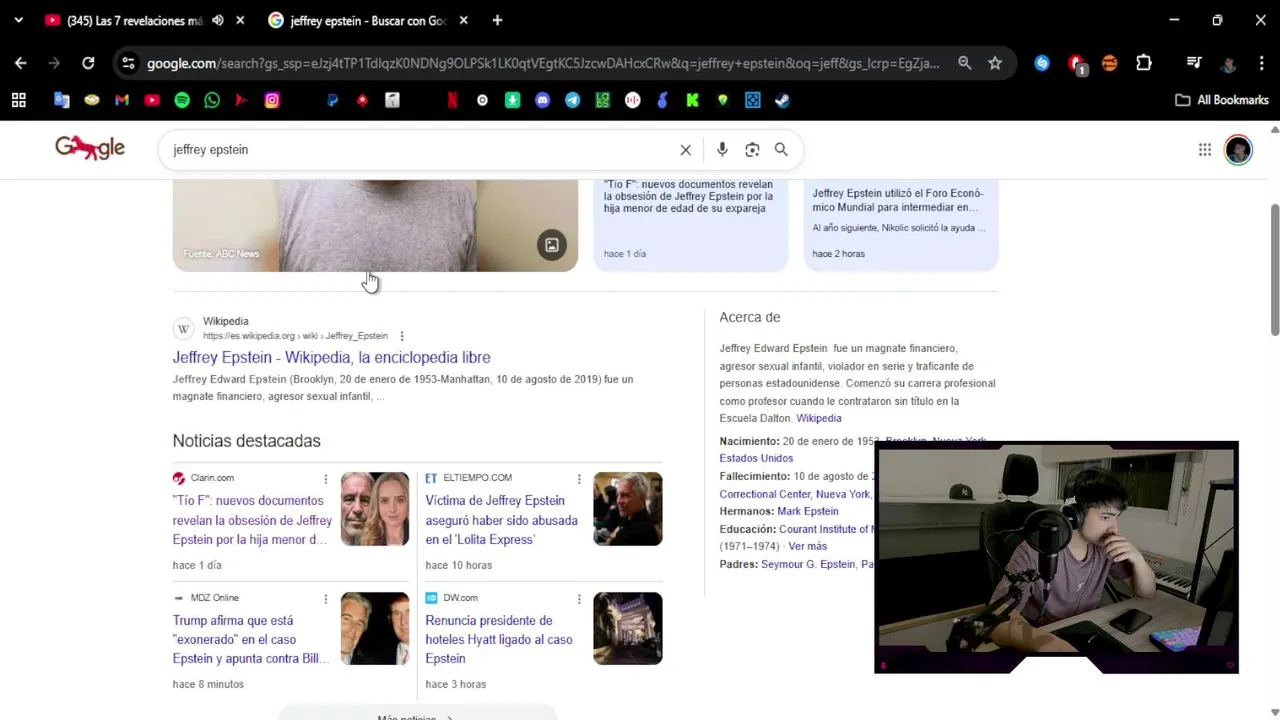Click the jeffrey epstein search box
Viewport: 1280px width, 720px height.
click(420, 149)
